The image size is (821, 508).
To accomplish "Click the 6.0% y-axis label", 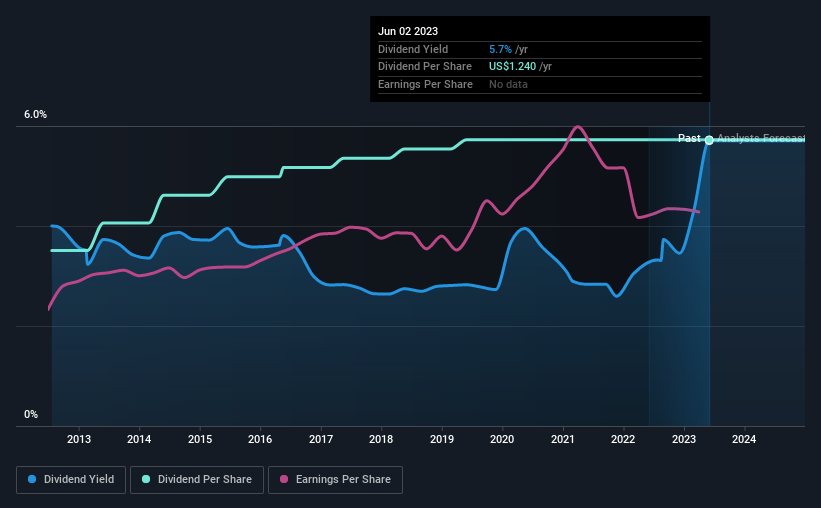I will [x=35, y=115].
